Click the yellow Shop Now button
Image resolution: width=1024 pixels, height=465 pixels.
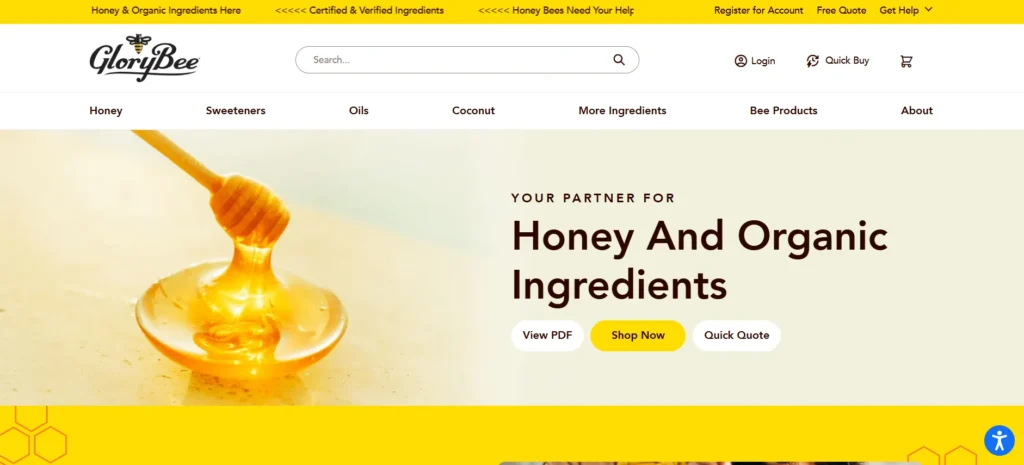coord(638,336)
